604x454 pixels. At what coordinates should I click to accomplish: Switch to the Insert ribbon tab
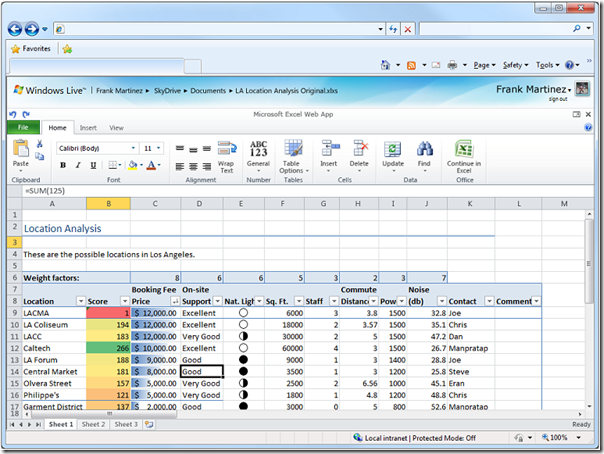coord(88,128)
